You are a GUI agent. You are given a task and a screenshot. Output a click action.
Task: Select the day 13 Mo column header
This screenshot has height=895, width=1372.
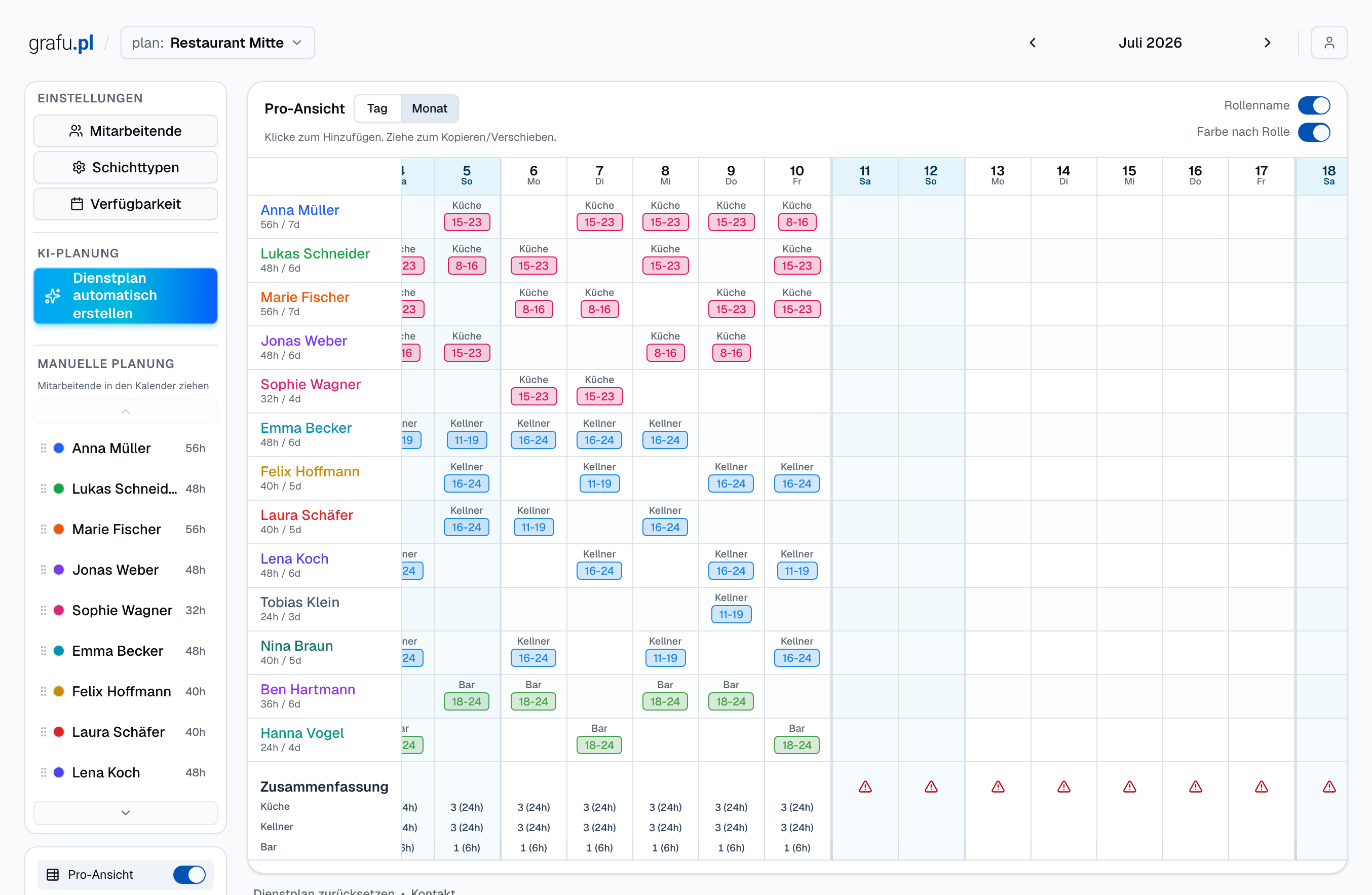998,175
